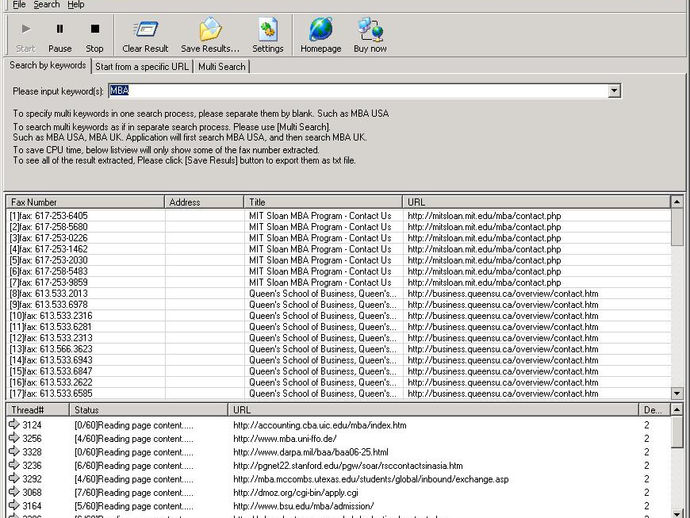
Task: Click URL pgnet22.stanford.edu rsccontactsinasia.htm
Action: 348,465
